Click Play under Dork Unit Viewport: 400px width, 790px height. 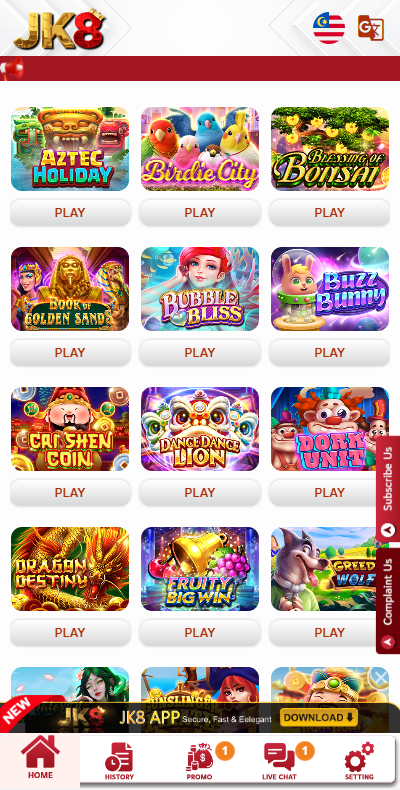pos(329,493)
